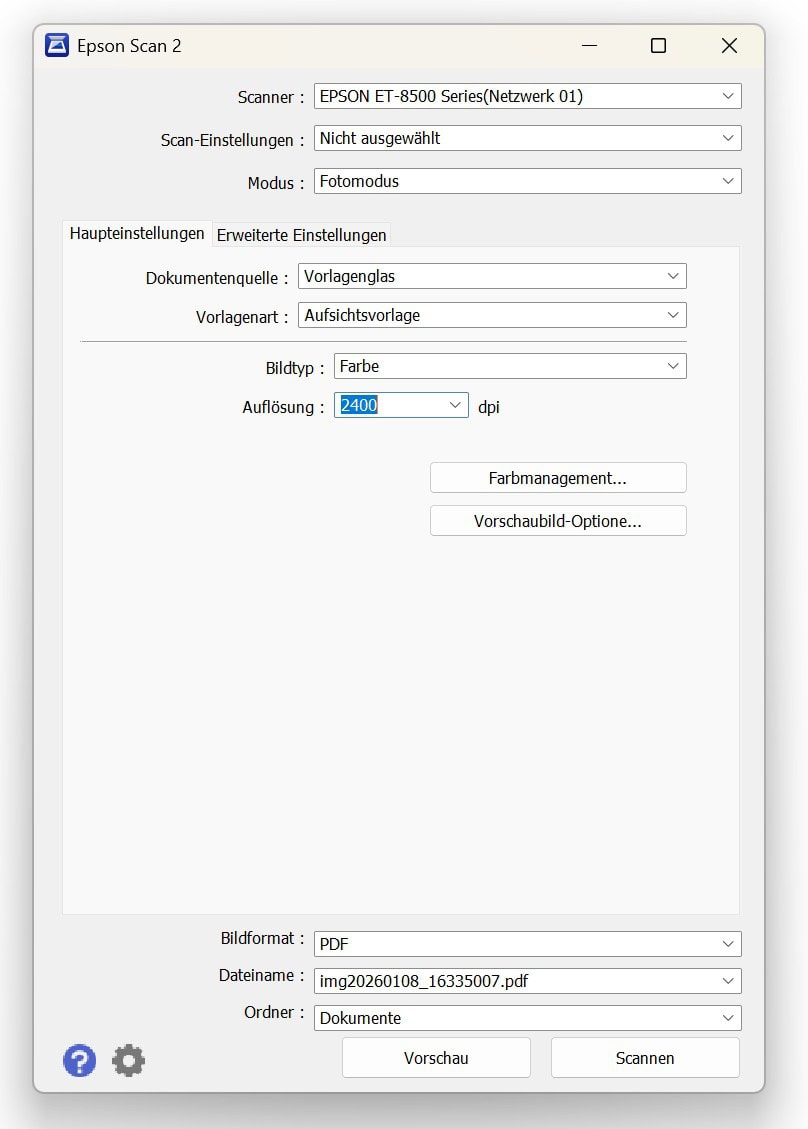The image size is (808, 1129).
Task: Minimize the Epson Scan 2 window
Action: click(x=587, y=46)
